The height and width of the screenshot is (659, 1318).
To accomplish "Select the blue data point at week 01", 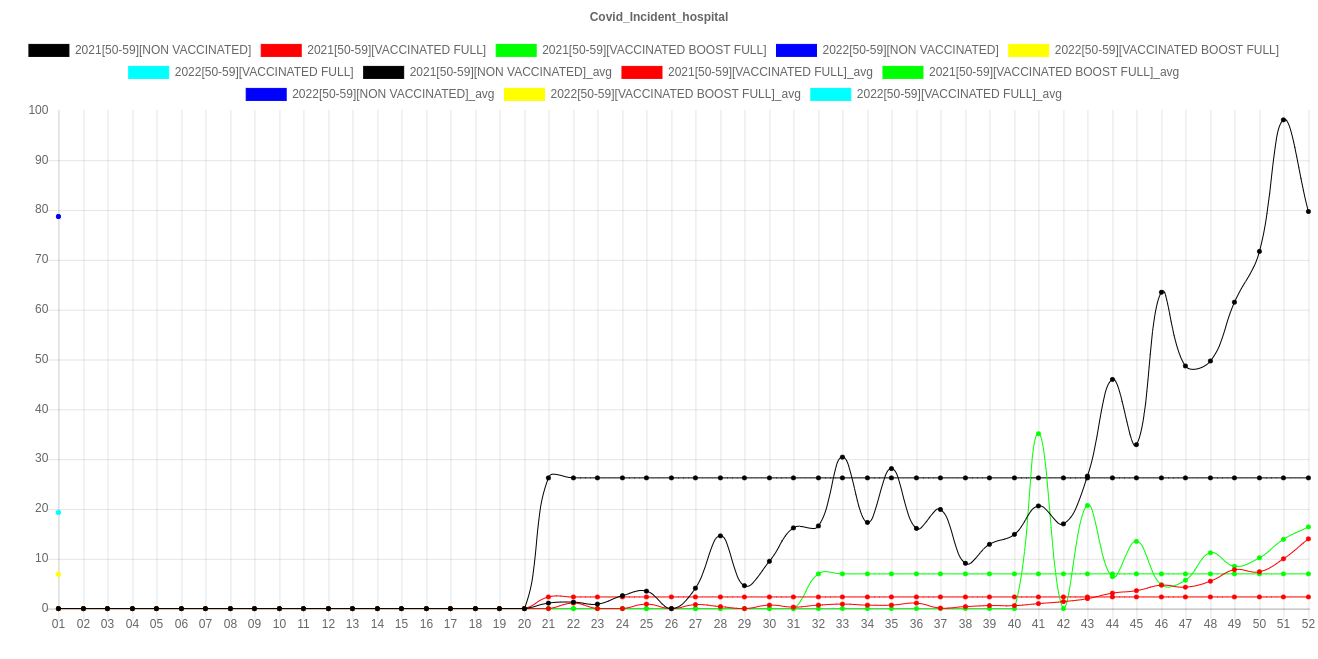I will [x=59, y=216].
